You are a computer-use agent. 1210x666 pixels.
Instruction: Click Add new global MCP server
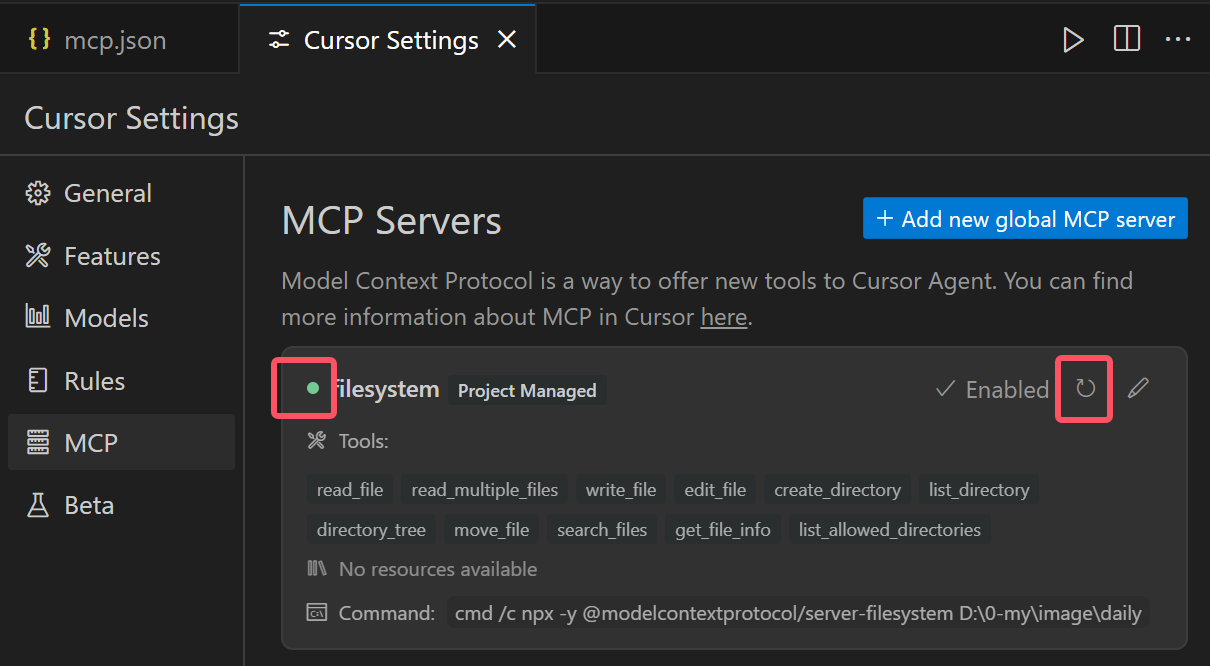click(1025, 219)
